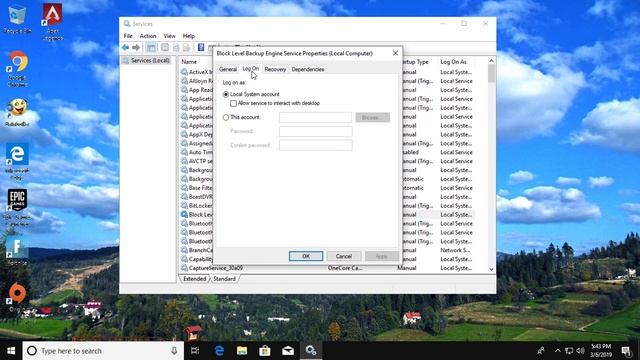This screenshot has height=360, width=640.
Task: Open the Windows Start menu
Action: tap(11, 351)
